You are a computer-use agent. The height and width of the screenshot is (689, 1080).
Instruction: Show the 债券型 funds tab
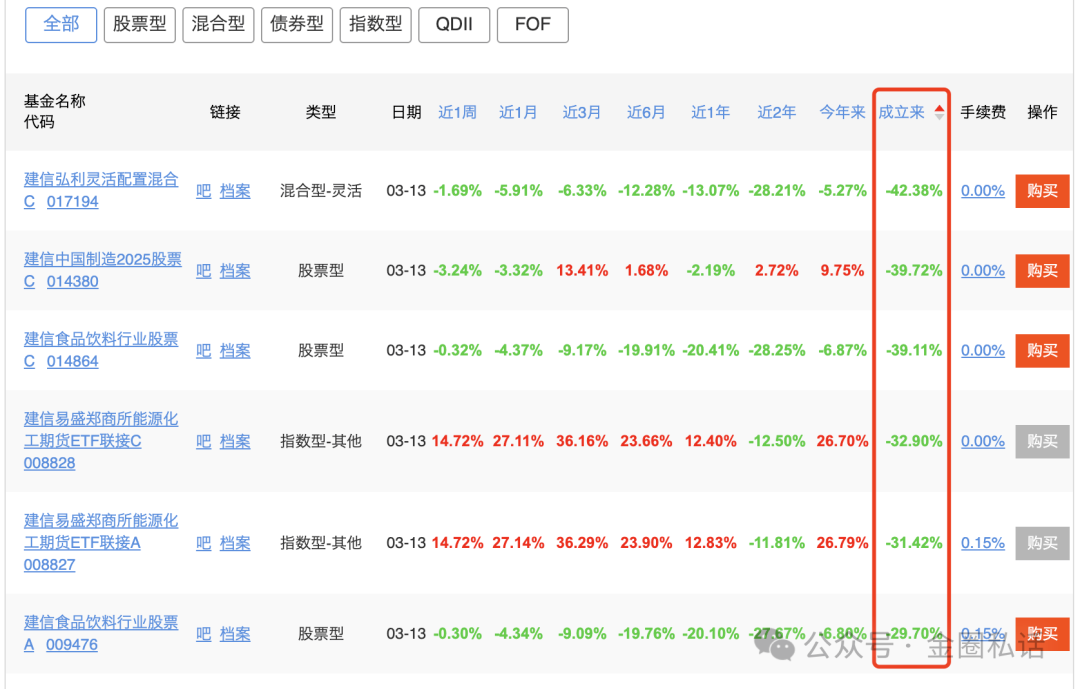click(297, 24)
